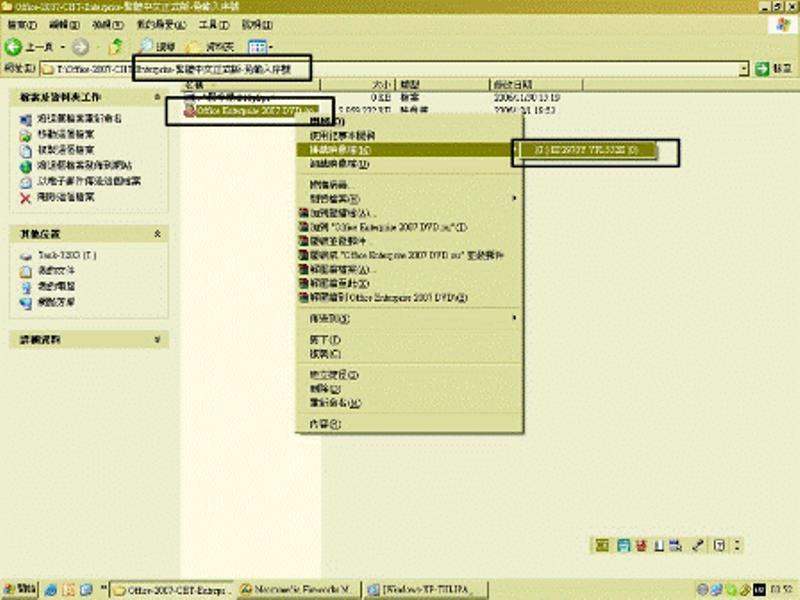Open the Help menu in Explorer
Image resolution: width=800 pixels, height=600 pixels.
(257, 24)
